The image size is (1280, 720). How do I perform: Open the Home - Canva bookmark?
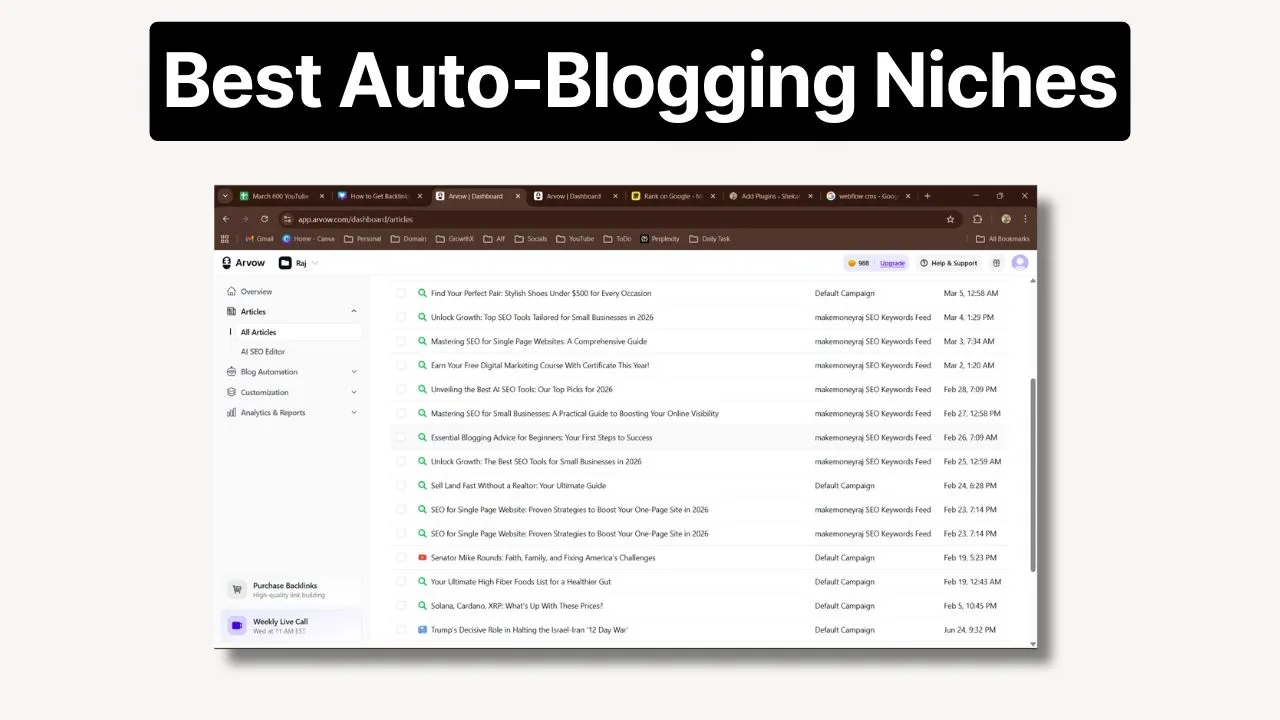point(309,239)
